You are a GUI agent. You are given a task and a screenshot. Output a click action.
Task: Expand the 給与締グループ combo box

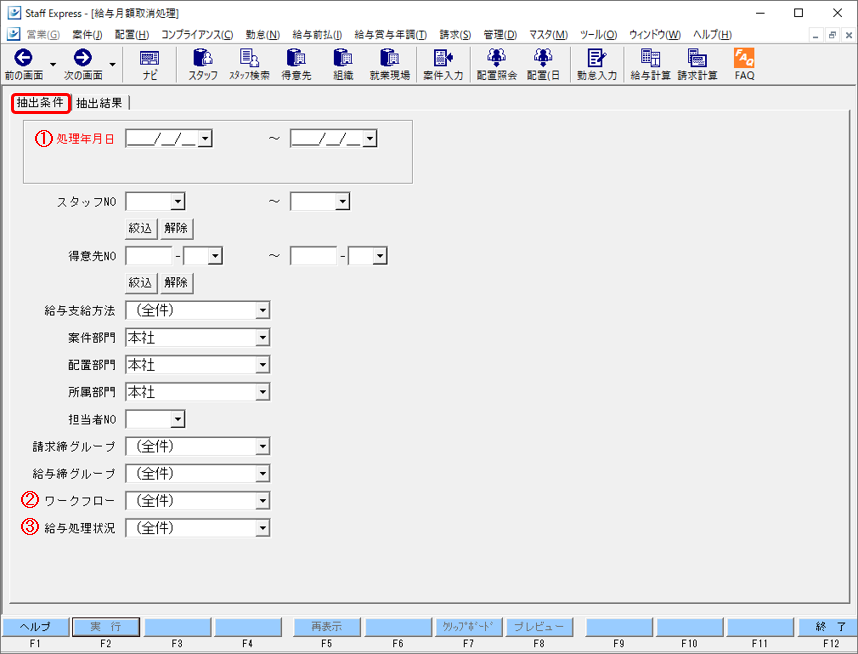263,474
